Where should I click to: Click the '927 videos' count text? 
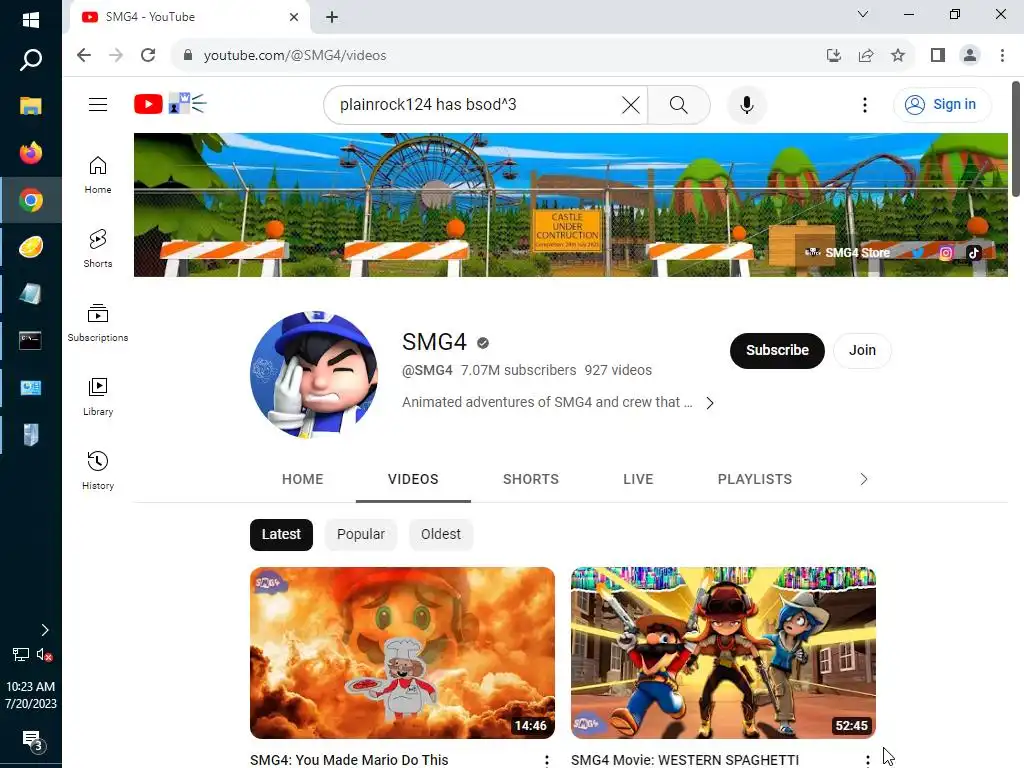[x=618, y=370]
